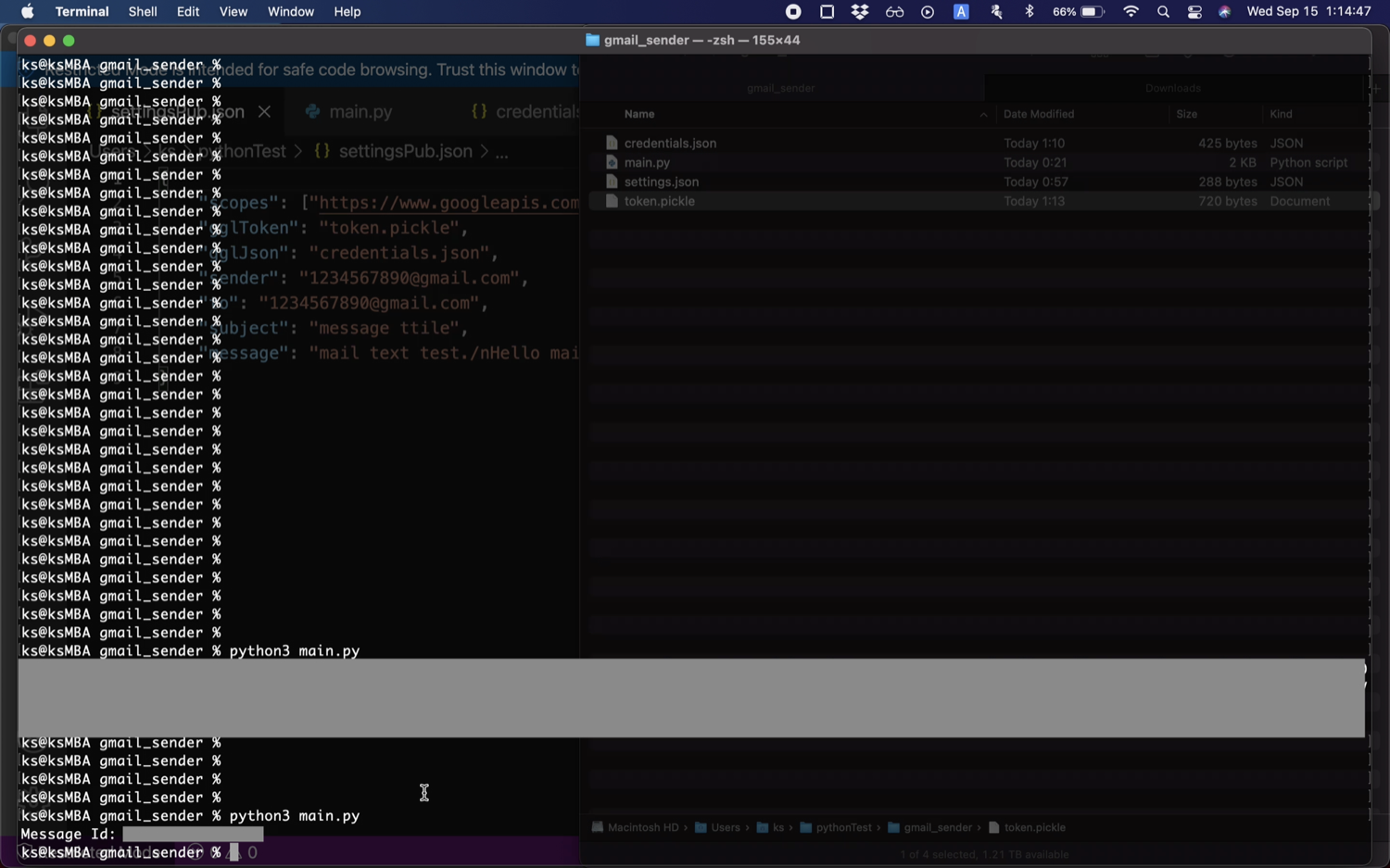The image size is (1390, 868).
Task: Open the Dropbox menu bar icon
Action: 860,12
